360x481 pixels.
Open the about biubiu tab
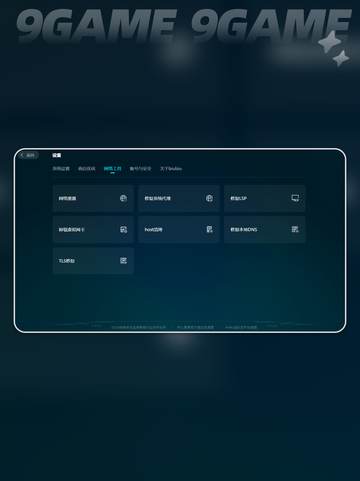pyautogui.click(x=171, y=169)
